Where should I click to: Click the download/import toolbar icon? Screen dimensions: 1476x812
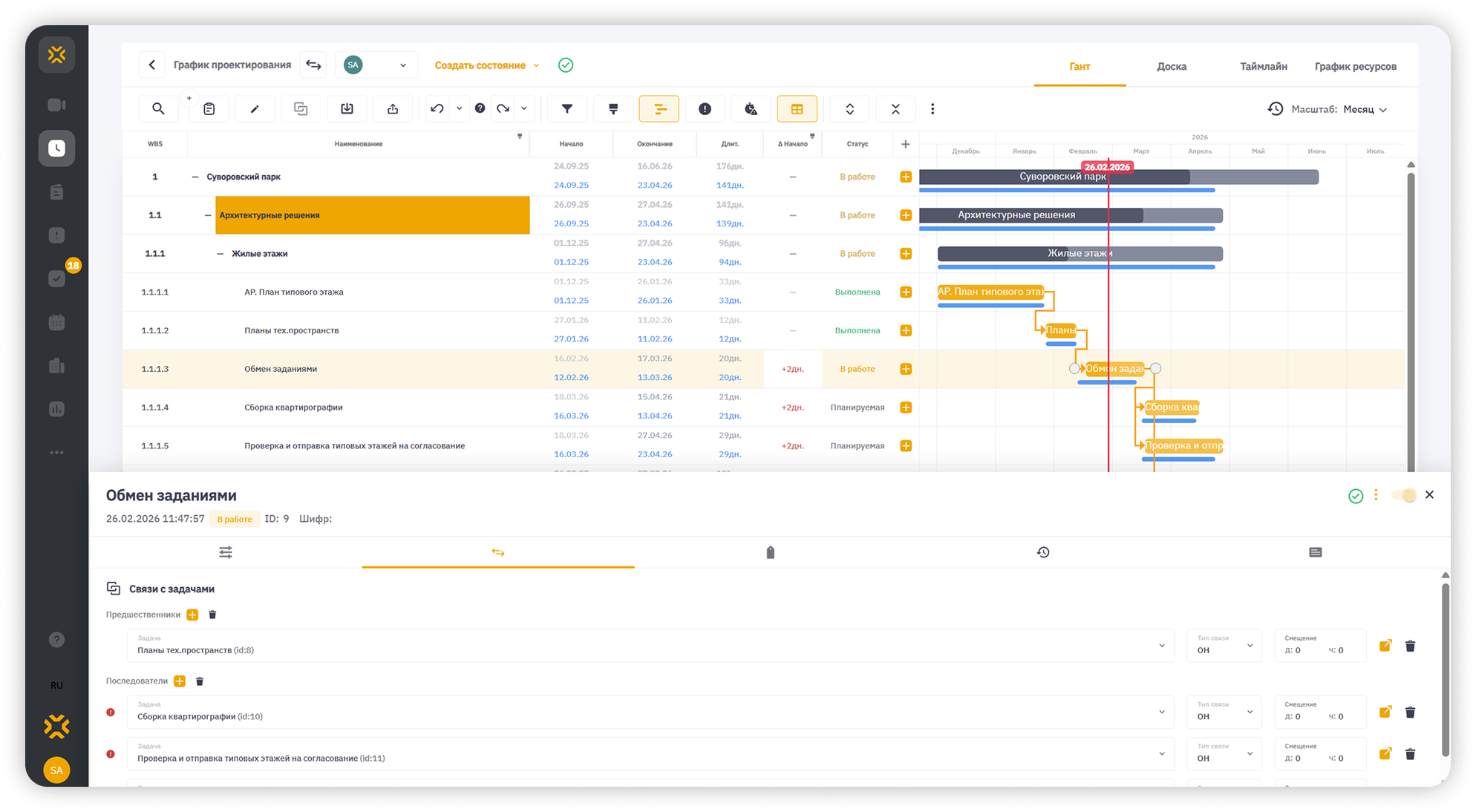[x=347, y=109]
